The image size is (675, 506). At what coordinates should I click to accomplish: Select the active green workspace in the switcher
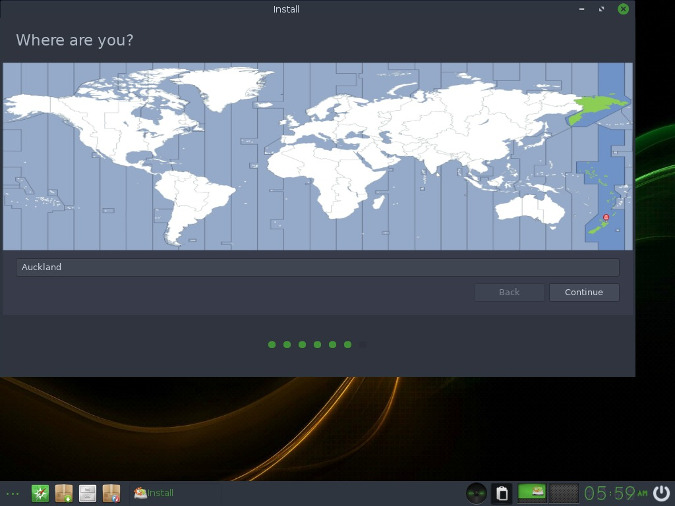point(532,493)
